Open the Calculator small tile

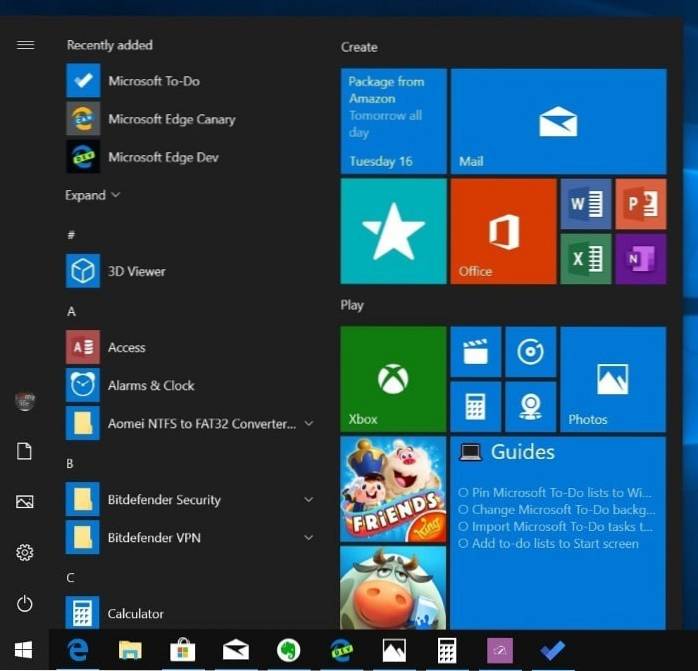(x=475, y=406)
